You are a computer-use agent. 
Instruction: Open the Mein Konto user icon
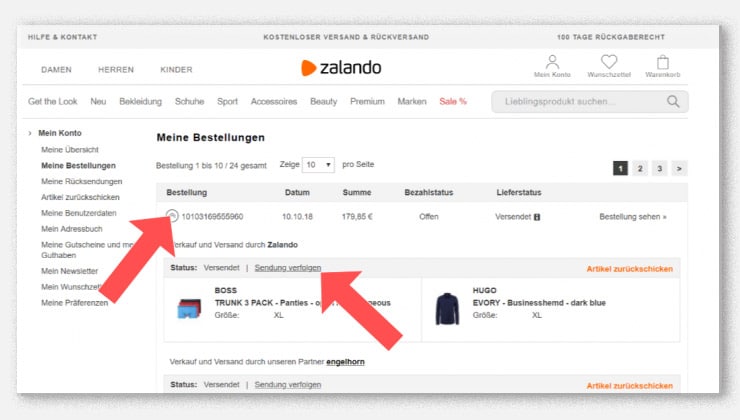click(552, 62)
